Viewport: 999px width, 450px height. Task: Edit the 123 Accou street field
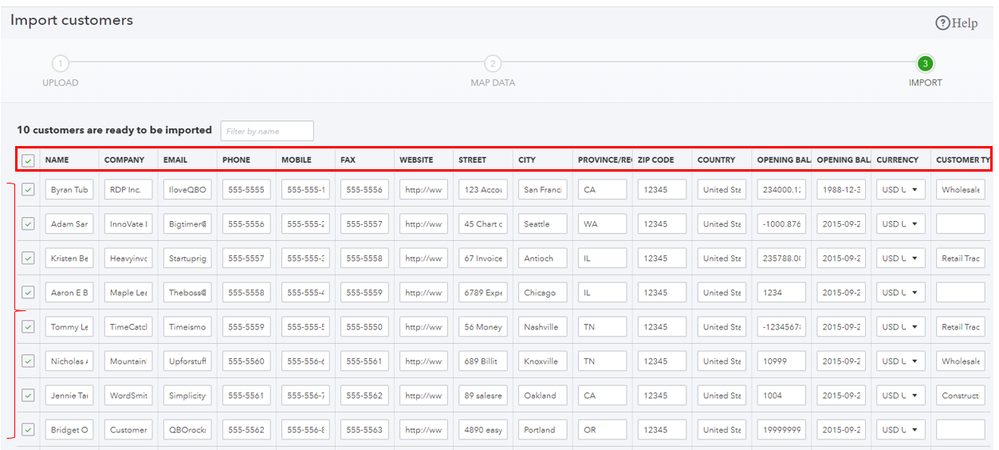click(484, 189)
